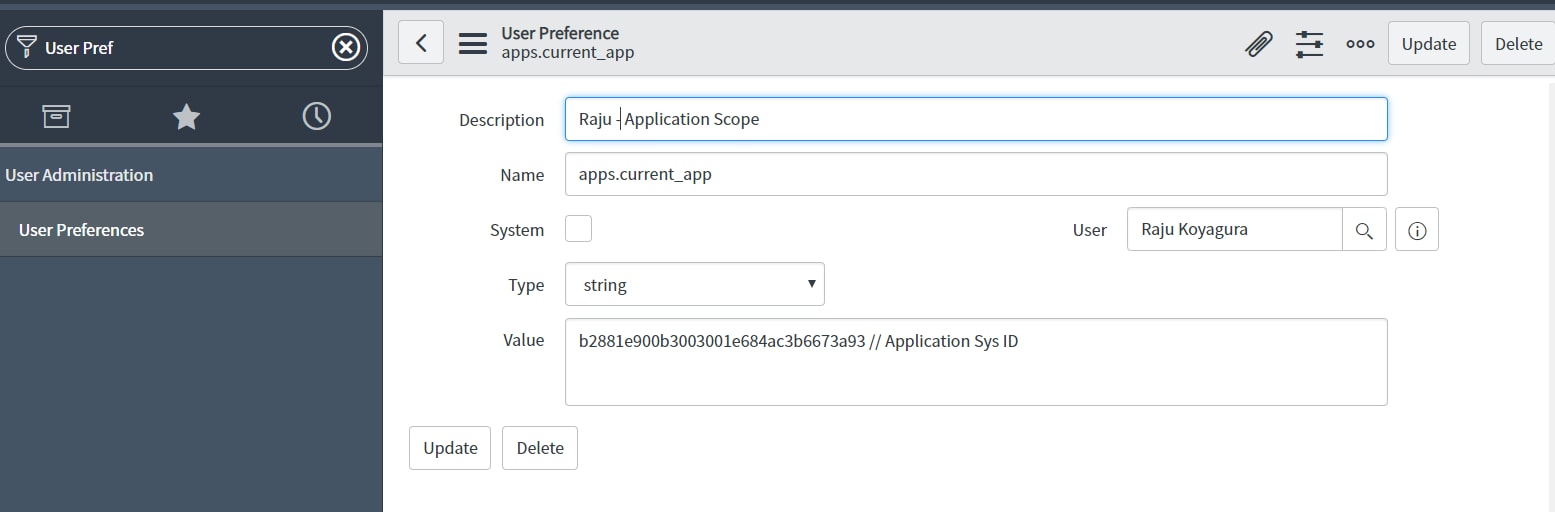The height and width of the screenshot is (512, 1555).
Task: Show user record info icon
Action: [x=1416, y=230]
